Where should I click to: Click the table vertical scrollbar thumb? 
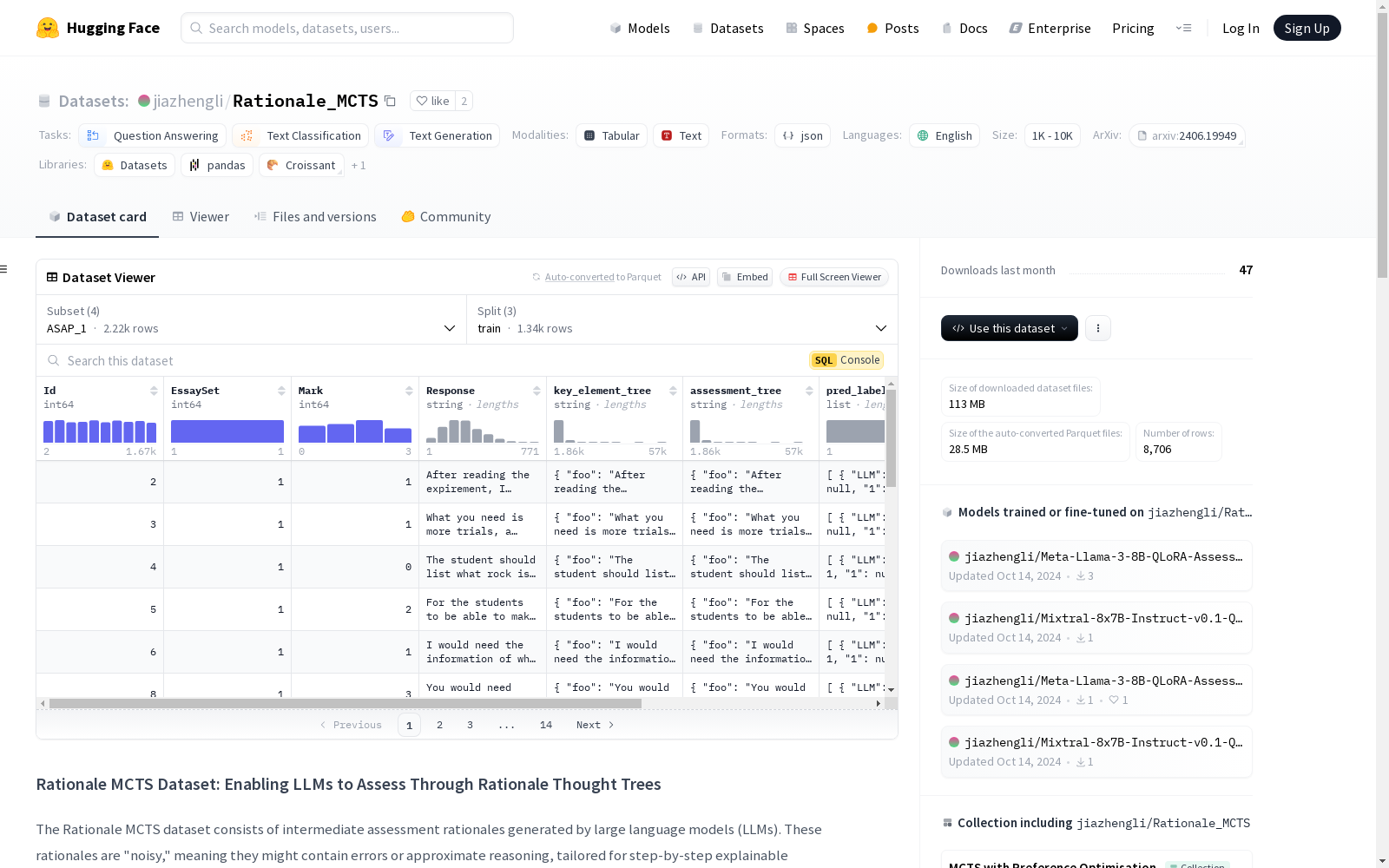coord(891,438)
